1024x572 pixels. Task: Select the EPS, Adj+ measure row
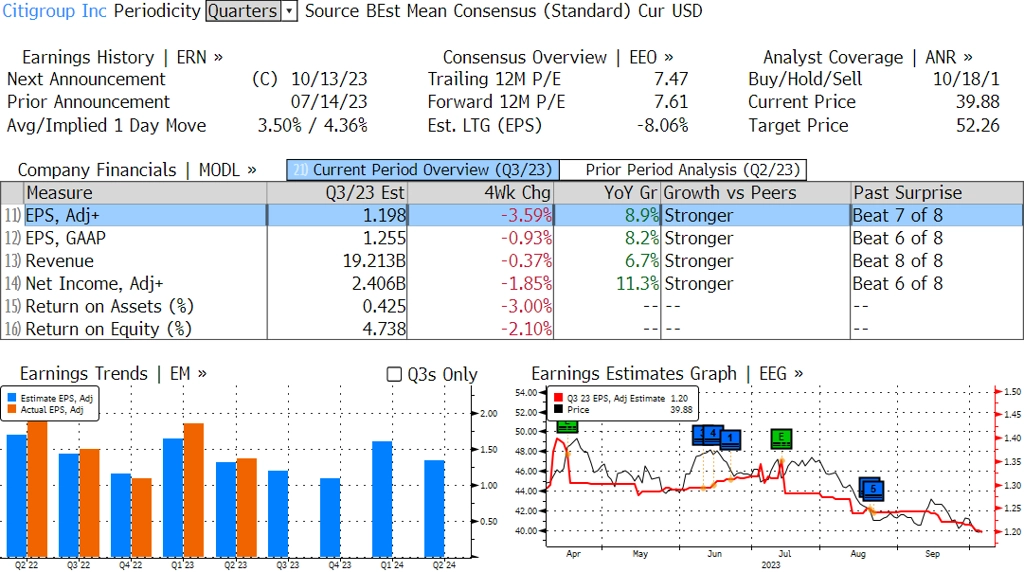click(512, 215)
